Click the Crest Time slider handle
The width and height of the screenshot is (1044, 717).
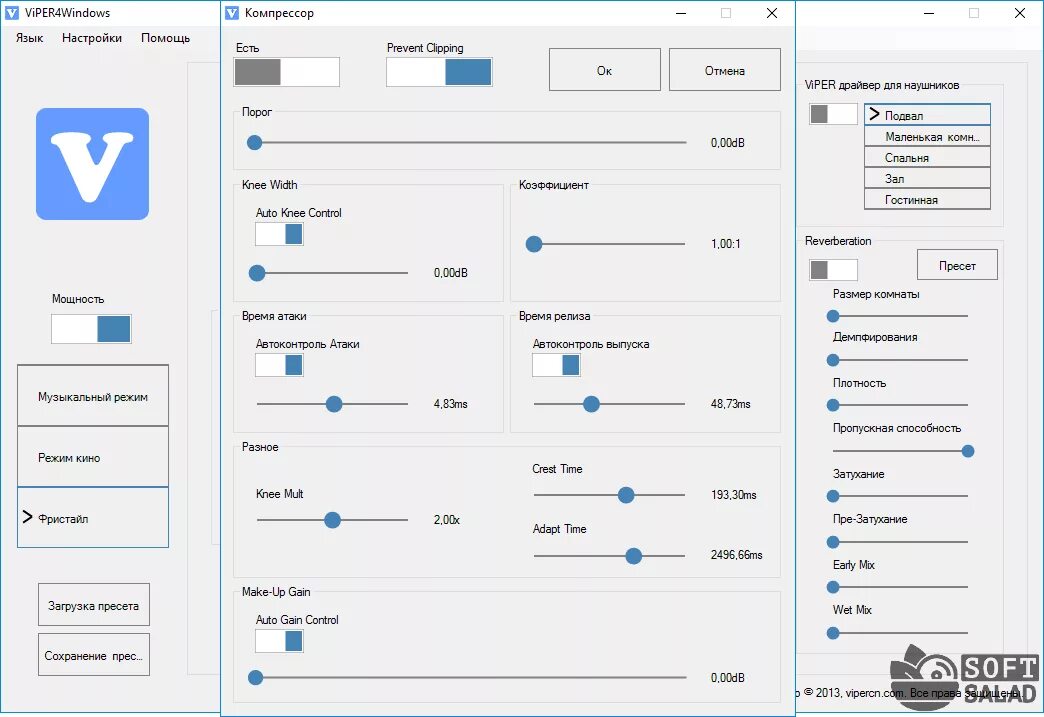626,495
